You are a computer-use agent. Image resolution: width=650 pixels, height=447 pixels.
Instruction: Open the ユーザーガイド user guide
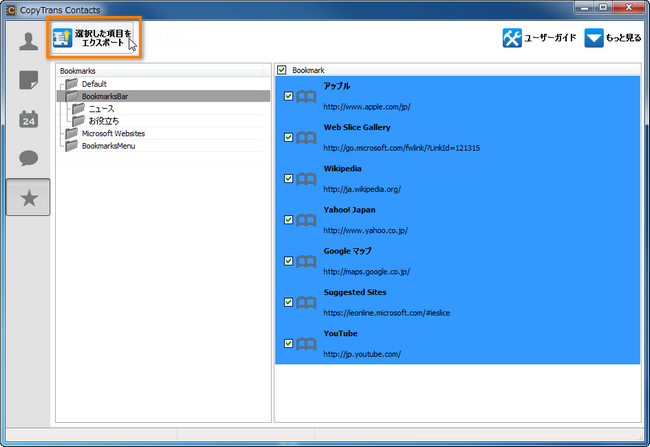coord(539,38)
